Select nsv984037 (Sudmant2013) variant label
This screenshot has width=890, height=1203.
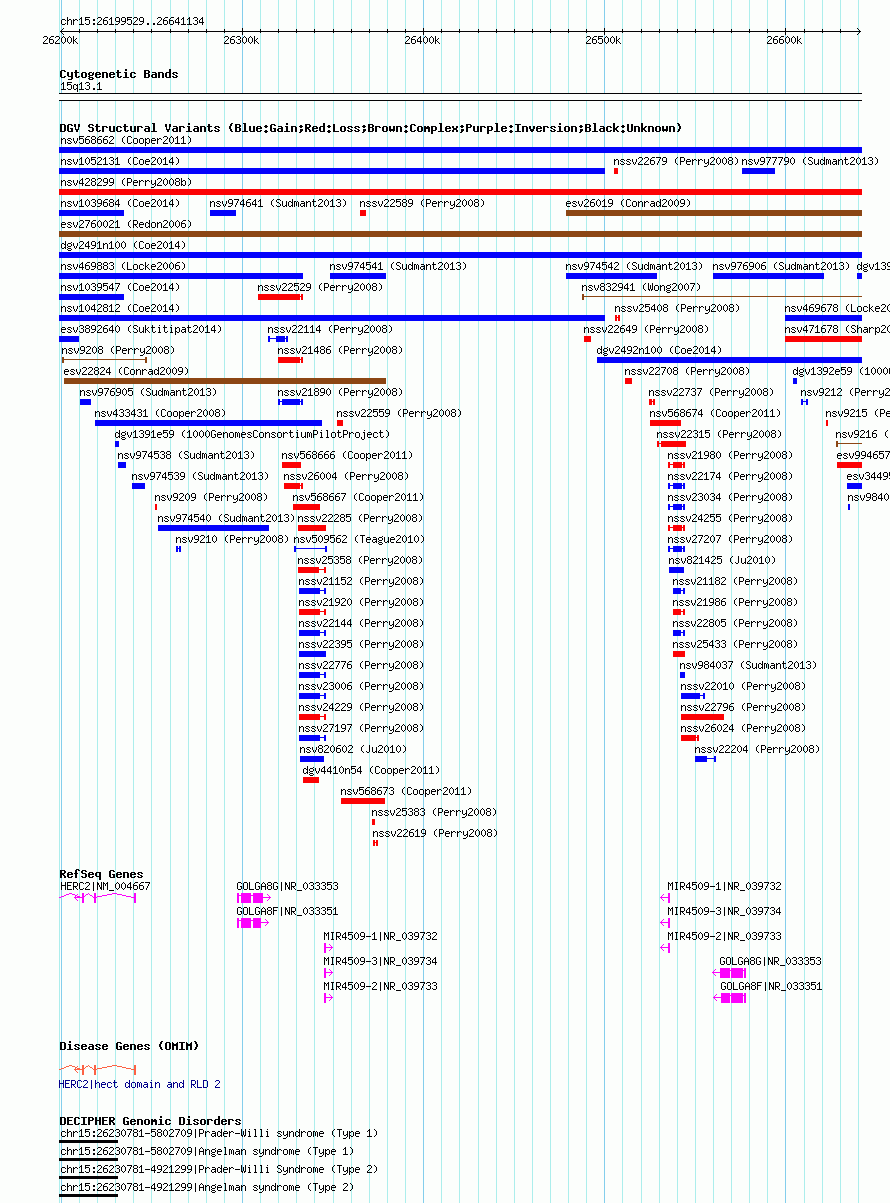click(x=748, y=665)
